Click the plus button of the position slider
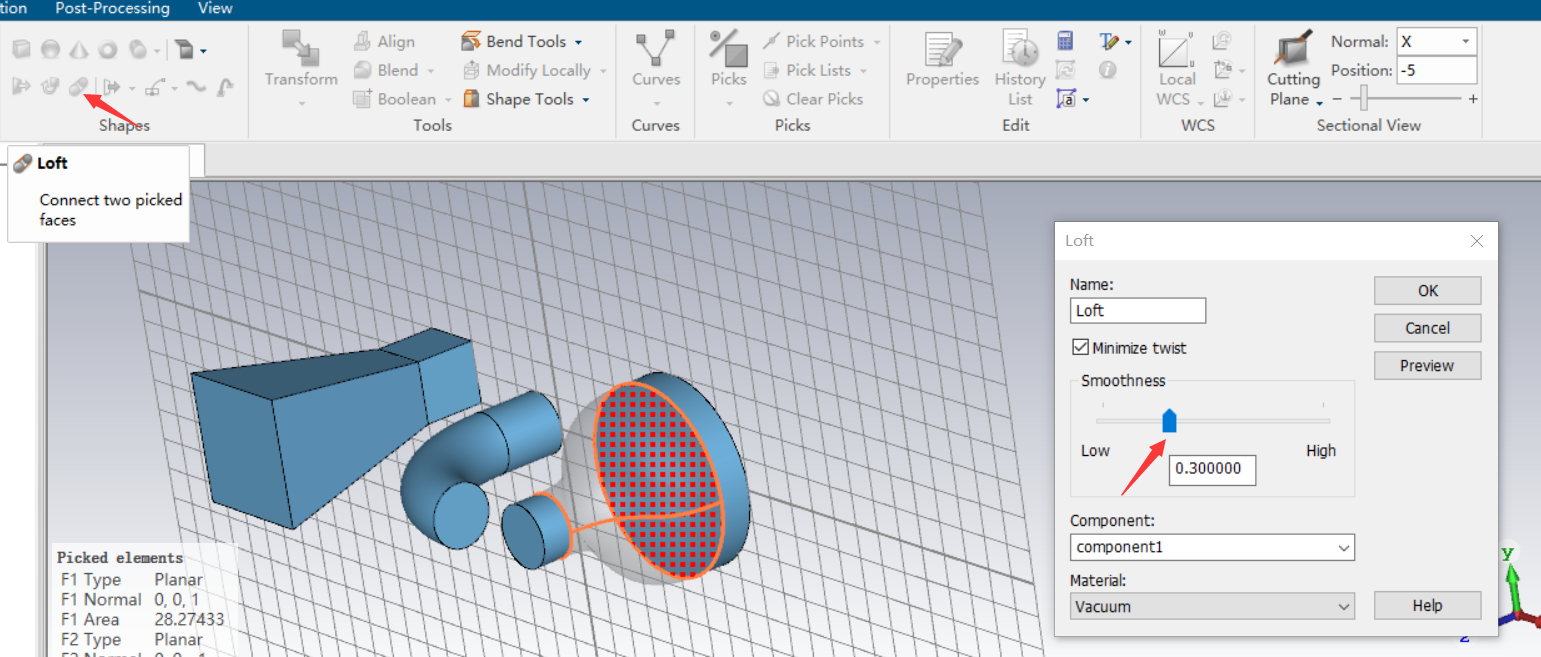 1472,99
